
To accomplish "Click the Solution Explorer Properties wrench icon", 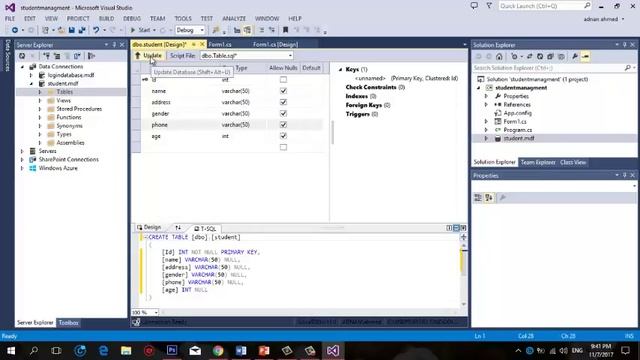I will coord(575,57).
